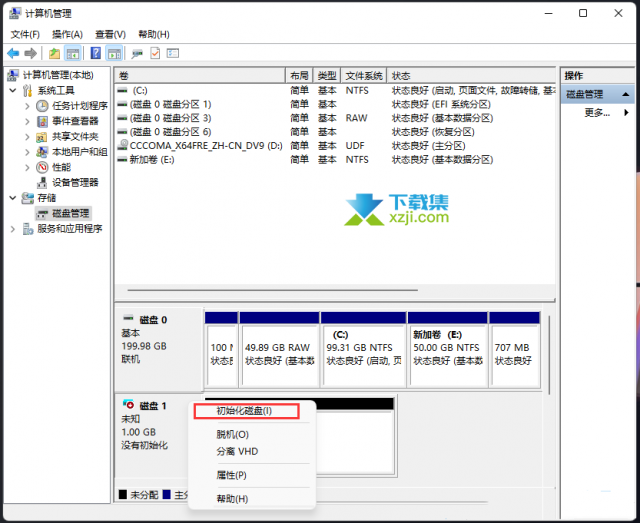The width and height of the screenshot is (640, 523).
Task: Collapse the 存储 tree node
Action: pyautogui.click(x=13, y=198)
